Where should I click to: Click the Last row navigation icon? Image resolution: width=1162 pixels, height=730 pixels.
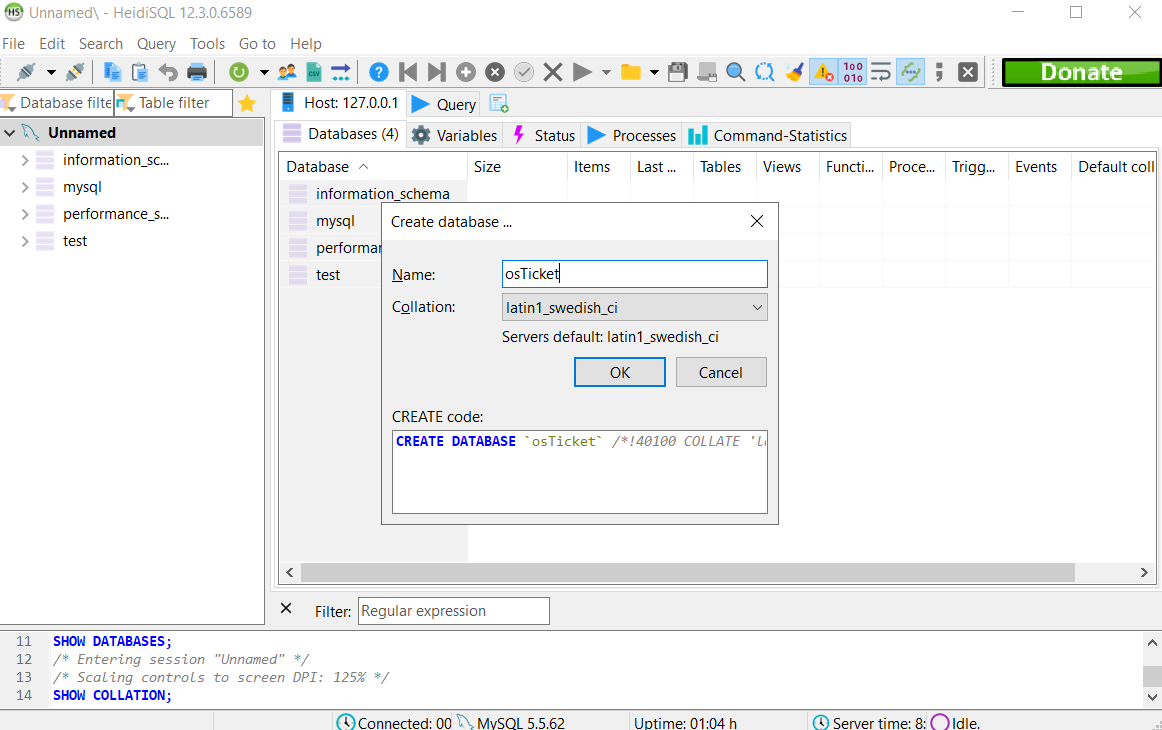[x=436, y=72]
